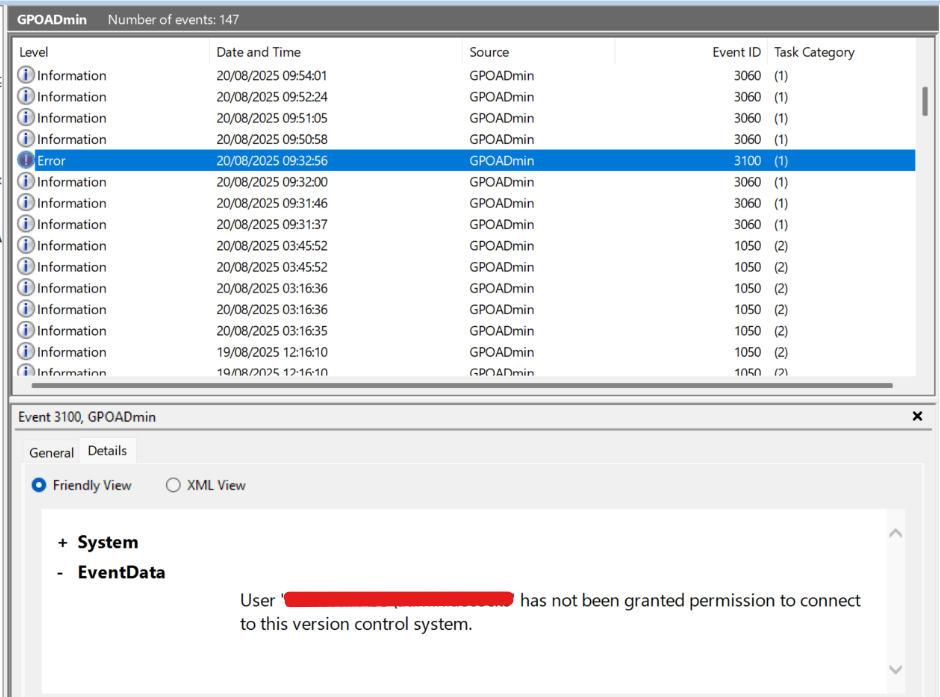Click the Information icon on the 03:45:52 event

(x=25, y=245)
